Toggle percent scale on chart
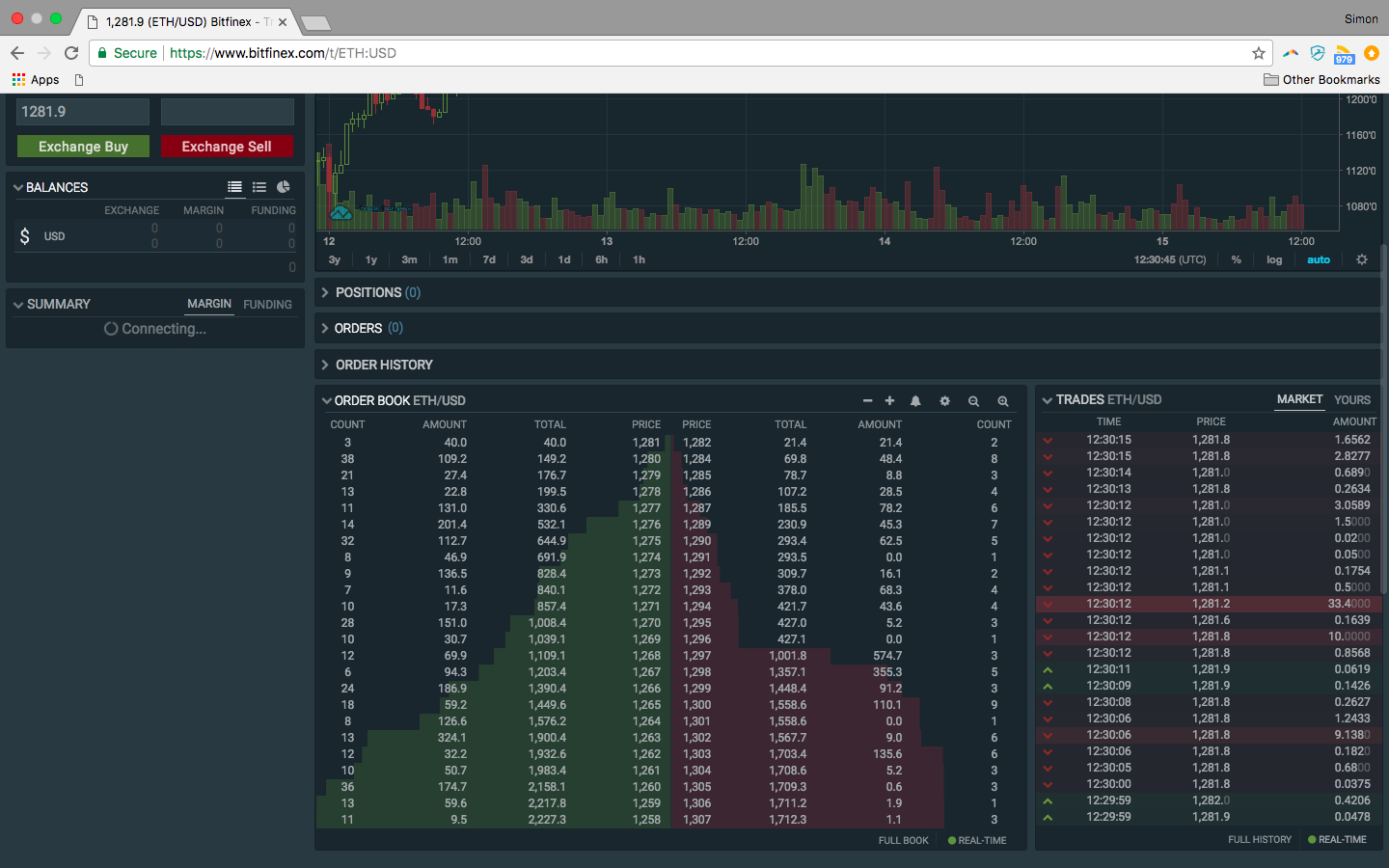1389x868 pixels. (1237, 260)
